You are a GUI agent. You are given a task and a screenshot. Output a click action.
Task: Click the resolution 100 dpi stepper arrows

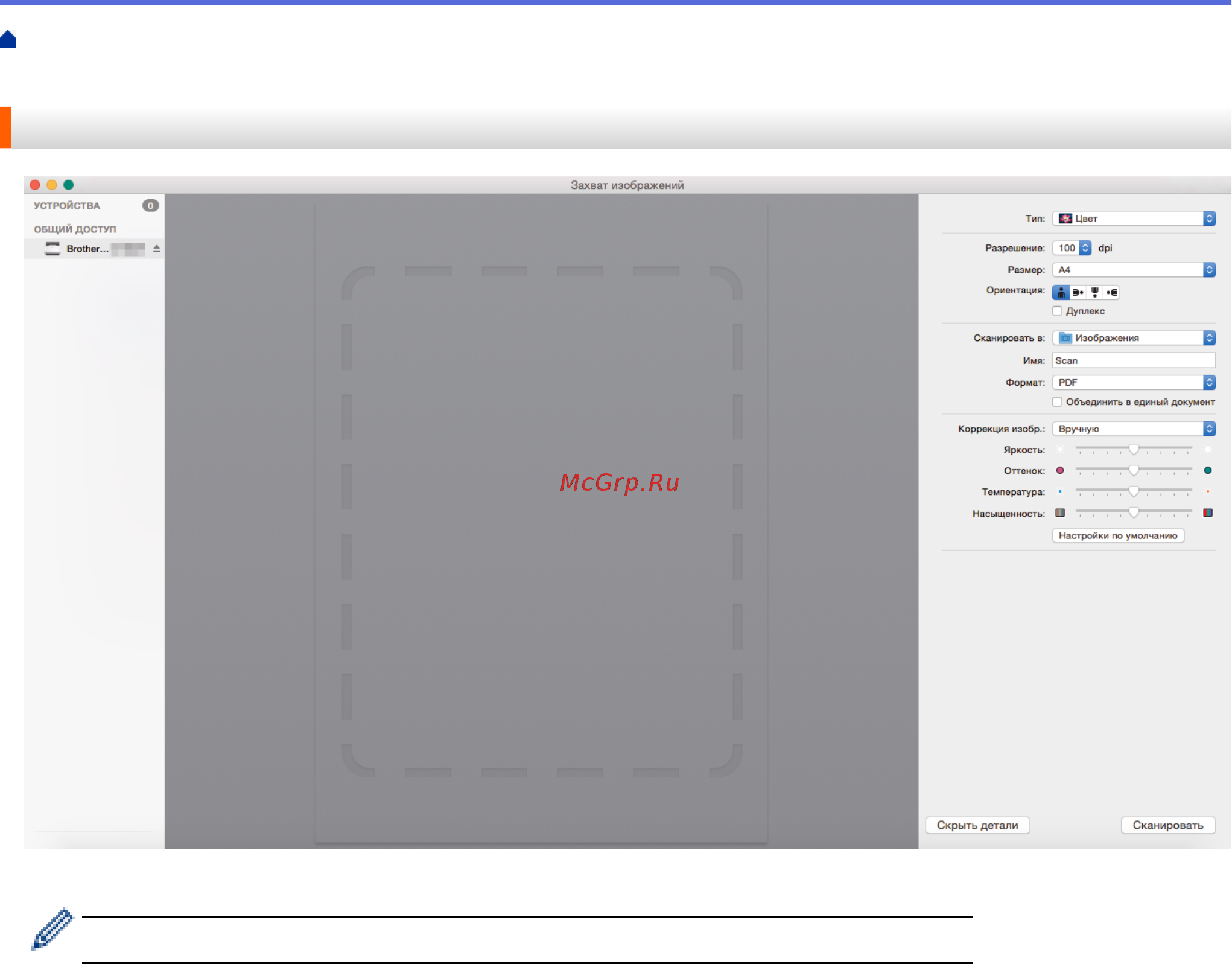(1085, 248)
